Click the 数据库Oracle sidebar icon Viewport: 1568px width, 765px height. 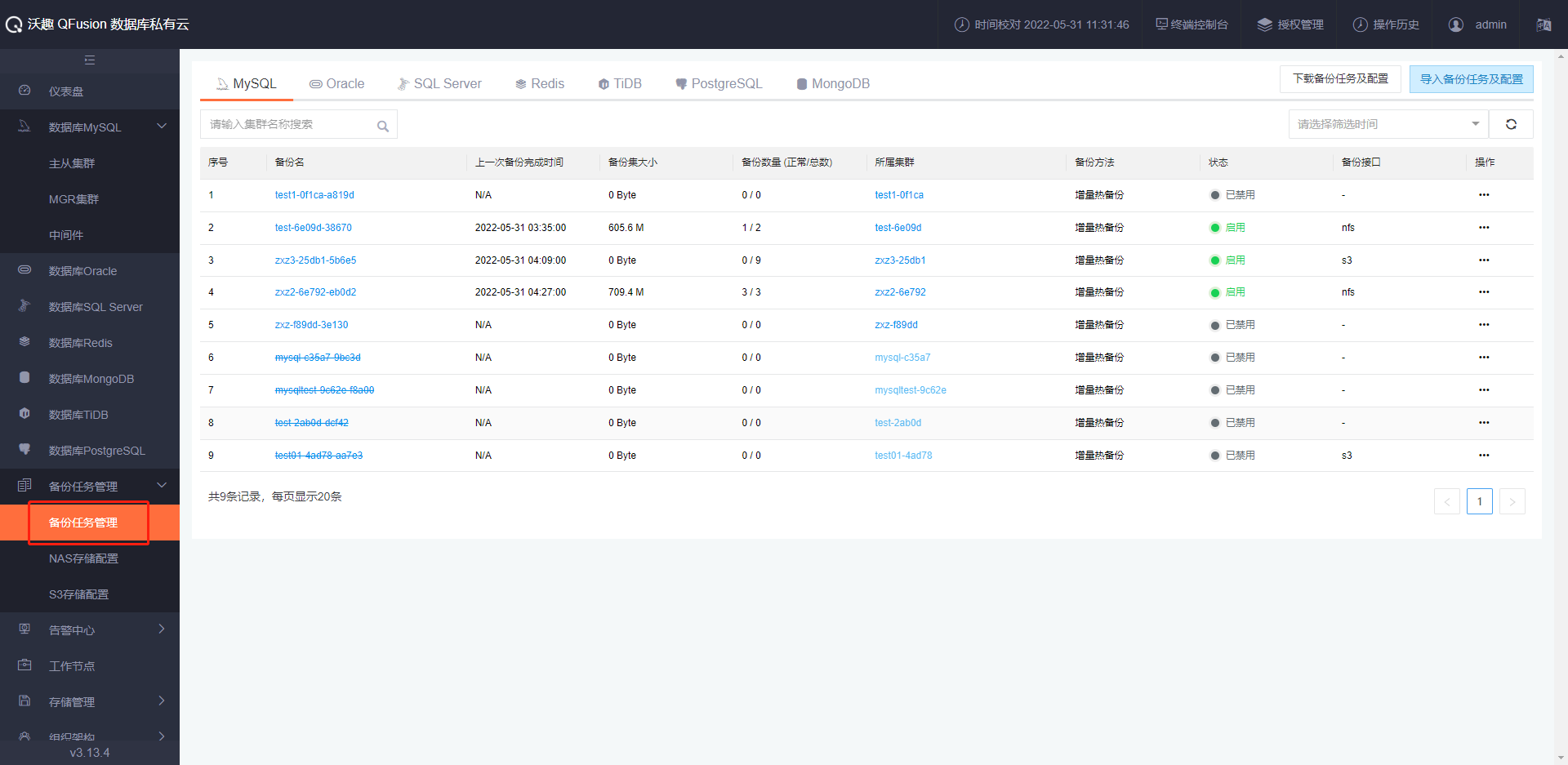[x=24, y=269]
